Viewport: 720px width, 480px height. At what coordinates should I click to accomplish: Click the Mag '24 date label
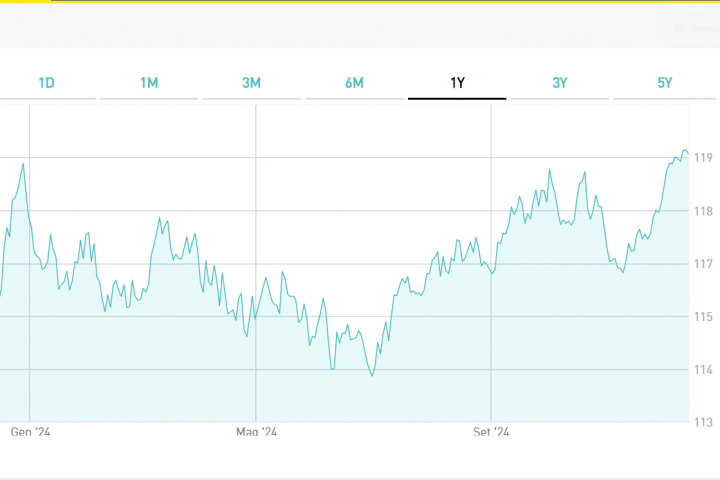256,432
